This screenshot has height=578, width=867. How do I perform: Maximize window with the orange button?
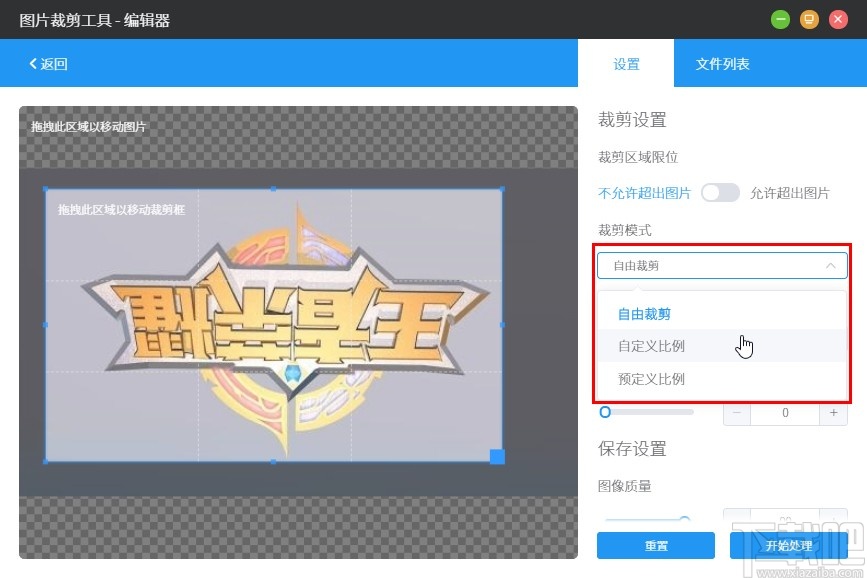[809, 20]
